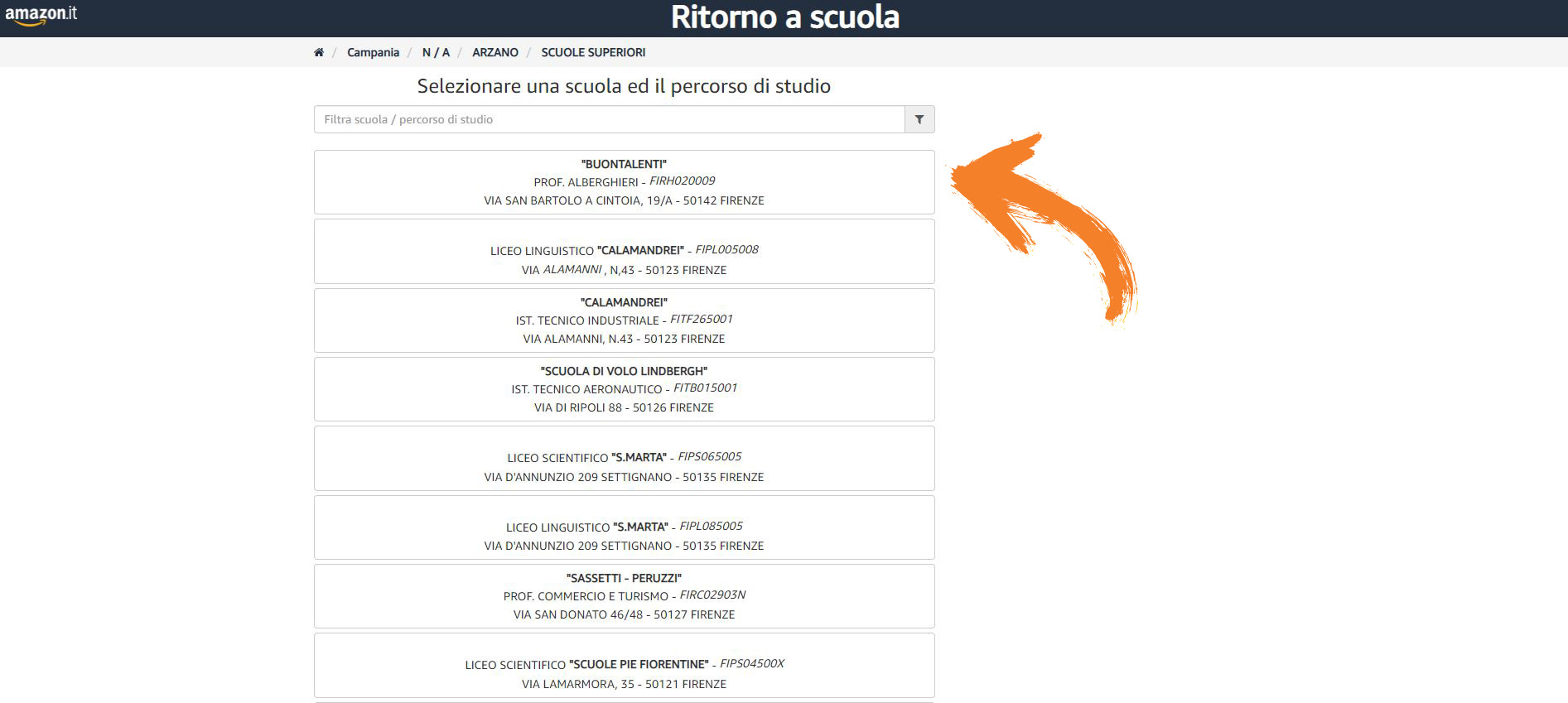Go to home via breadcrumb house icon
Viewport: 1568px width, 703px height.
[x=319, y=52]
